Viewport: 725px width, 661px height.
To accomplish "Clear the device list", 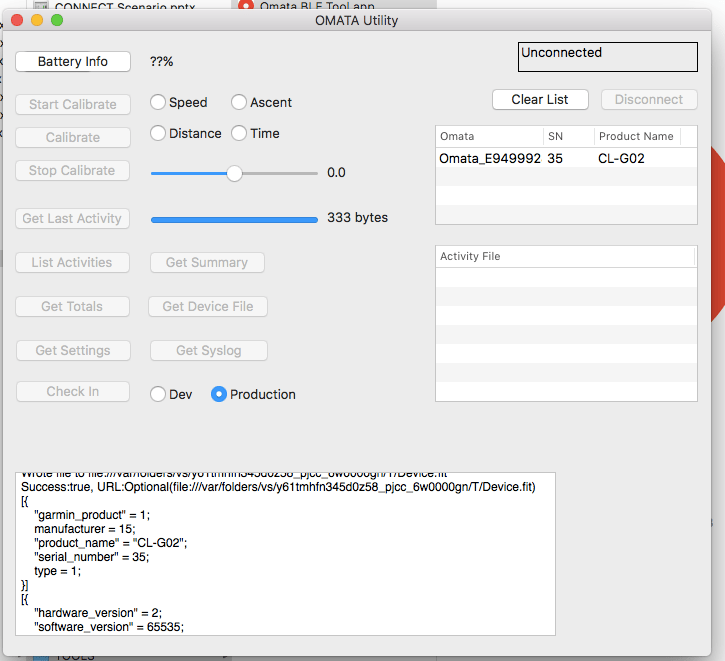I will point(540,99).
